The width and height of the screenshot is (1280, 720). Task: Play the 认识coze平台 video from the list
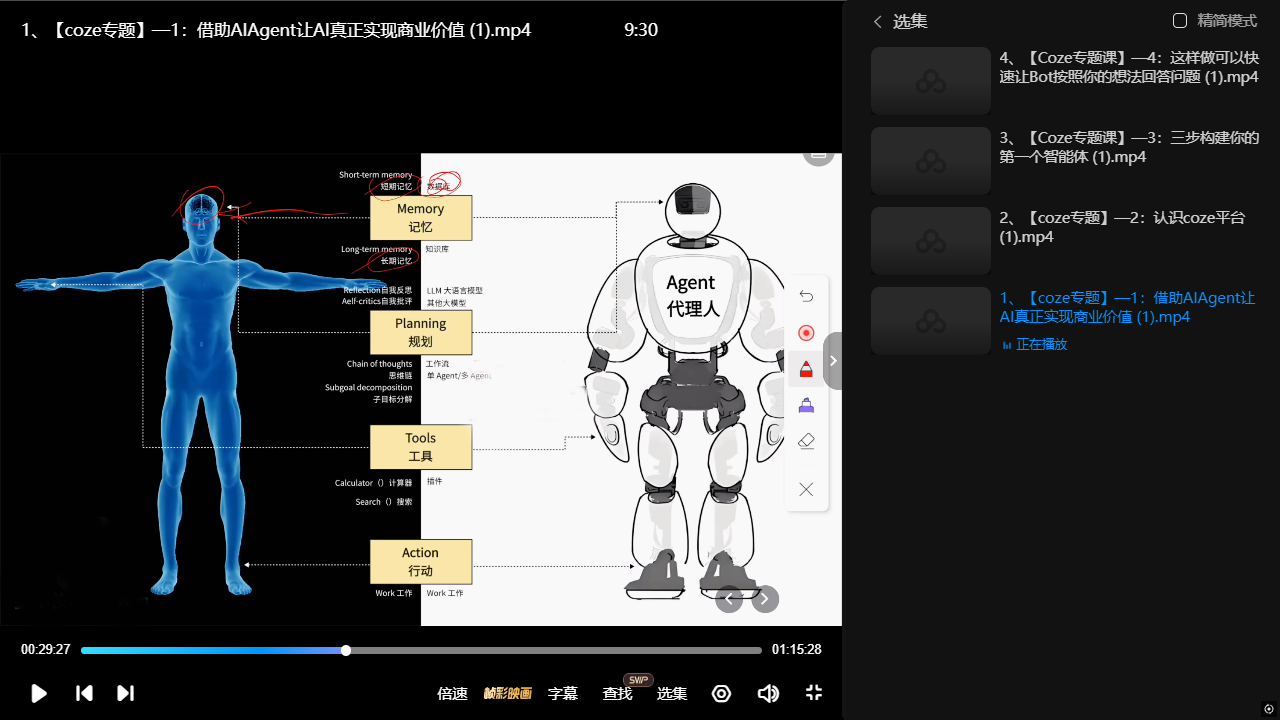pos(1122,227)
